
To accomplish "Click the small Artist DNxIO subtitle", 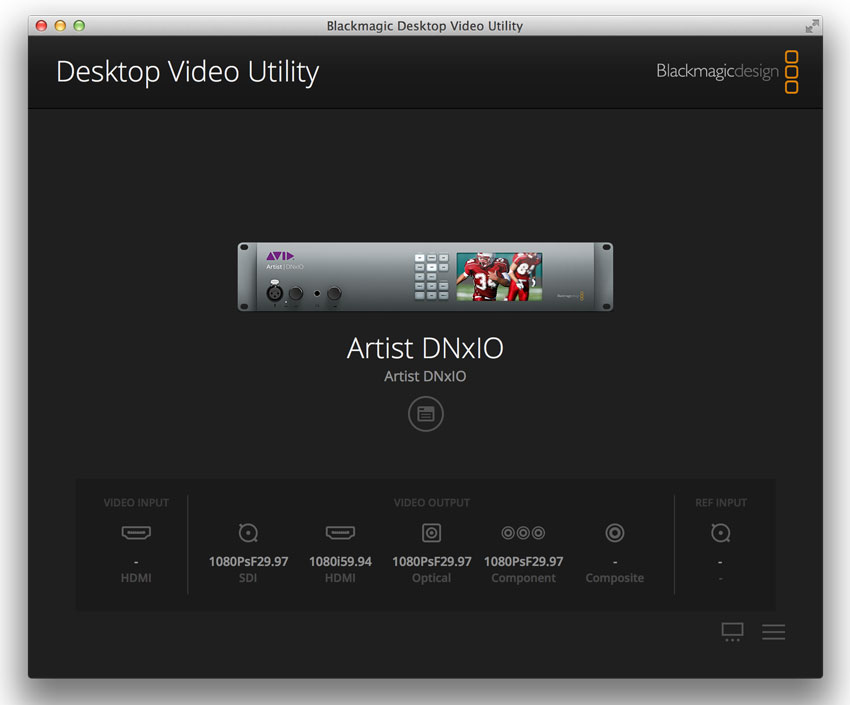I will [x=426, y=376].
